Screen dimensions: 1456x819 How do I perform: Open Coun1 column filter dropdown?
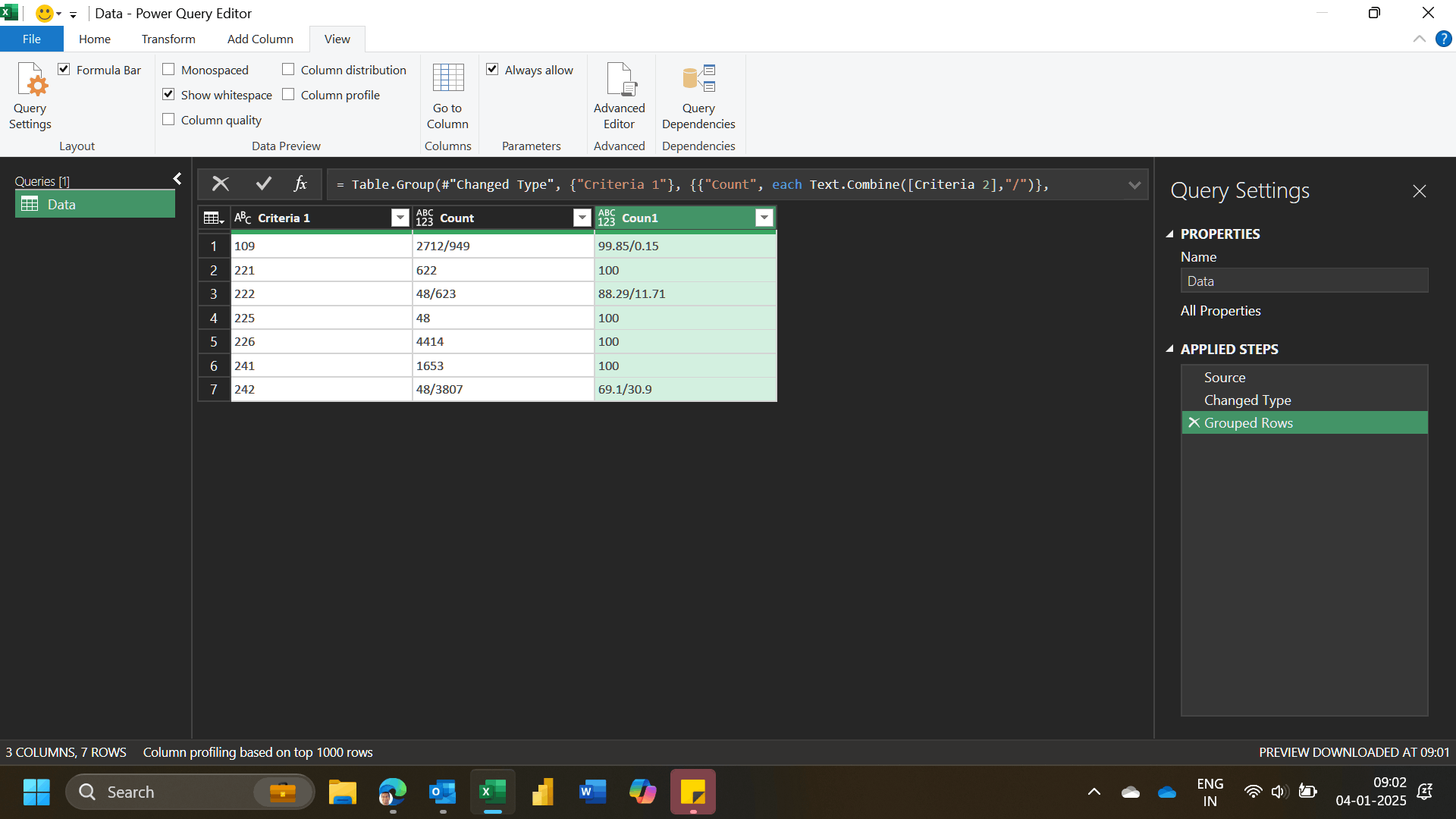(x=764, y=218)
